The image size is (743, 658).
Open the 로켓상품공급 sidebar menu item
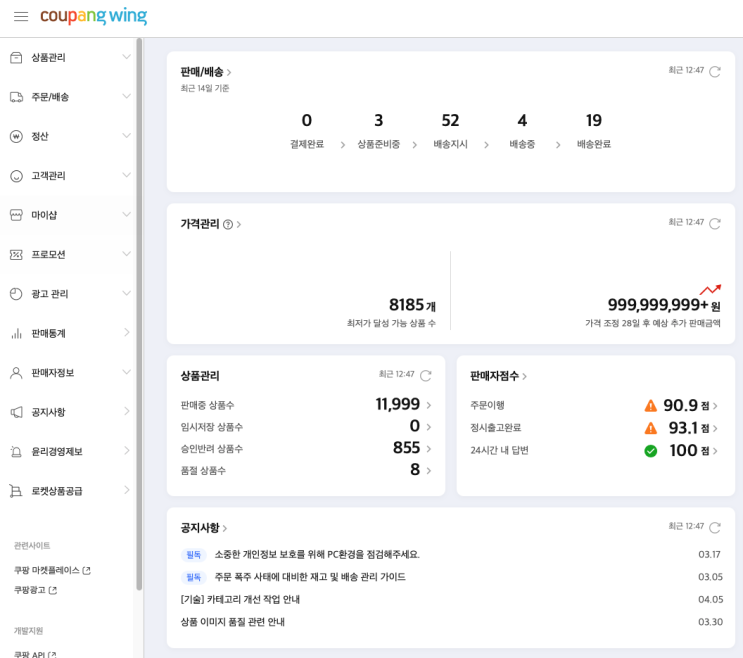click(68, 490)
